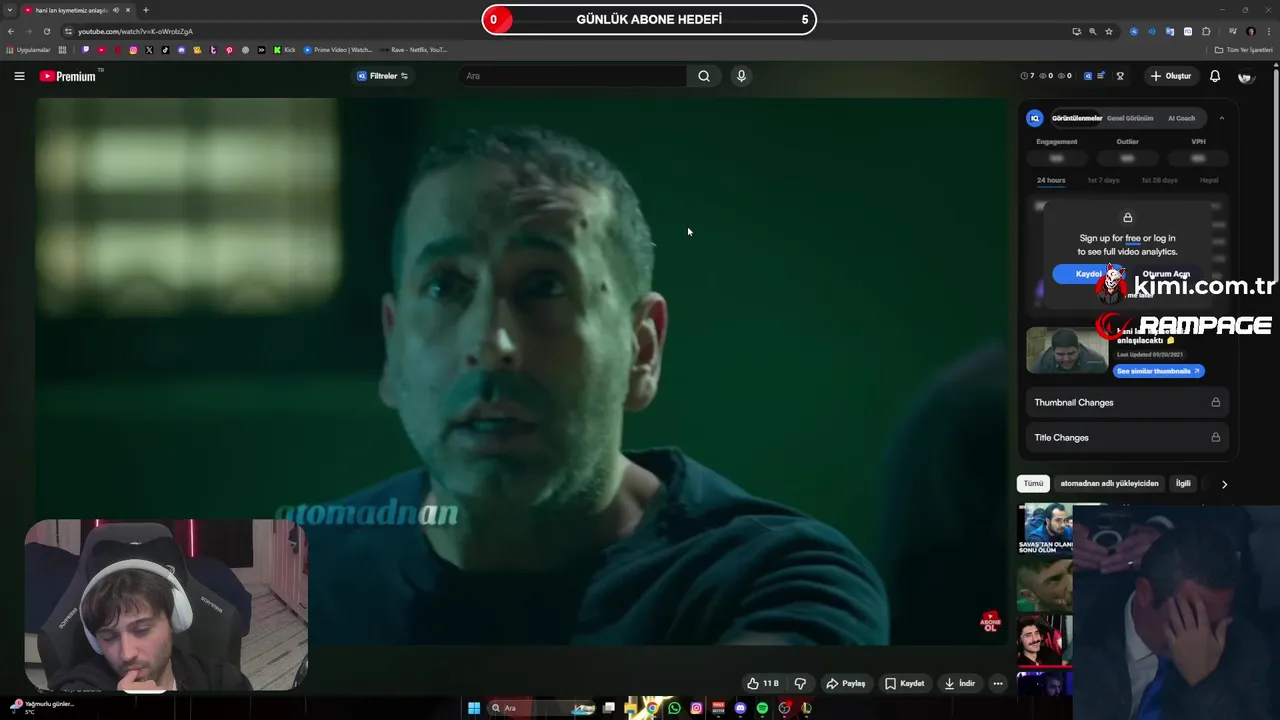Open the Instagram bookmark icon

[x=133, y=49]
